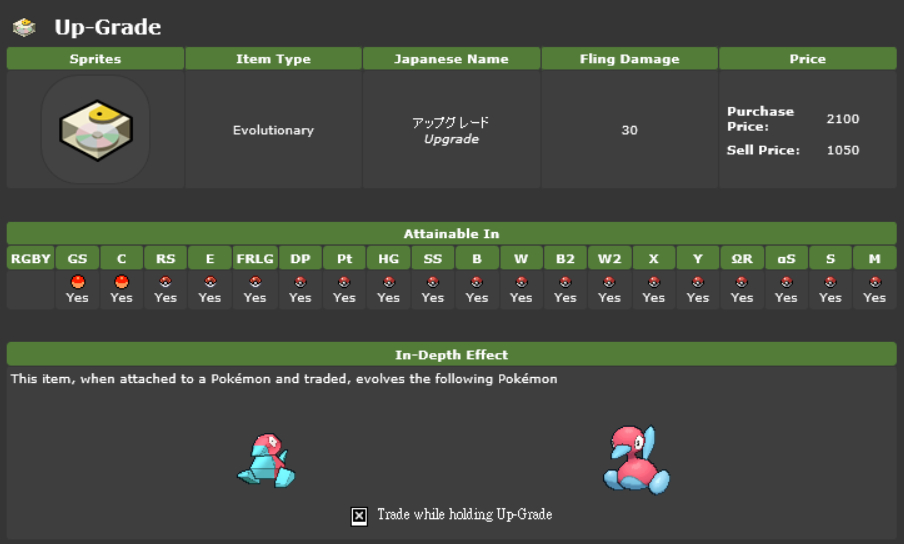The height and width of the screenshot is (544, 904).
Task: Click the Poké Ball icon under αS
Action: coord(786,282)
